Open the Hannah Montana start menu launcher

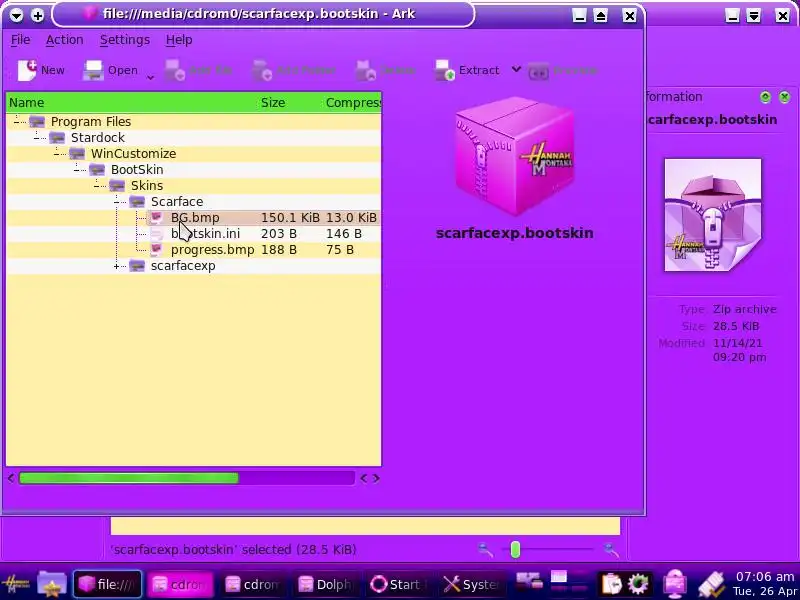(16, 584)
